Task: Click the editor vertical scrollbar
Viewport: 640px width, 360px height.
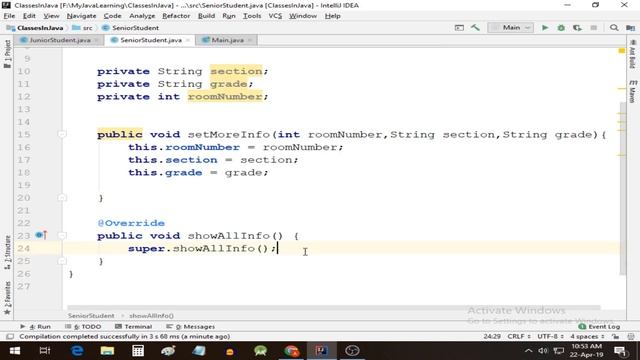Action: tap(622, 188)
